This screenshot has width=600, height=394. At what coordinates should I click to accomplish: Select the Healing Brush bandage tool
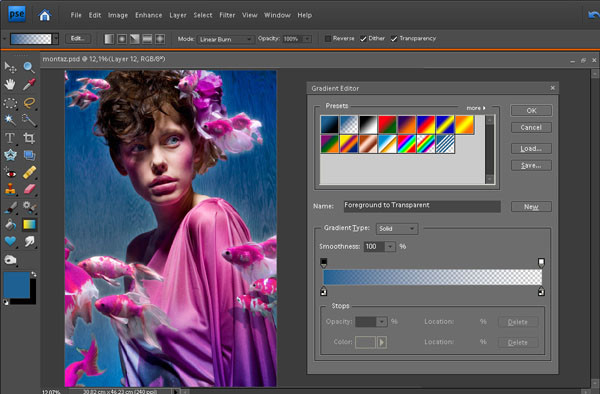coord(29,173)
